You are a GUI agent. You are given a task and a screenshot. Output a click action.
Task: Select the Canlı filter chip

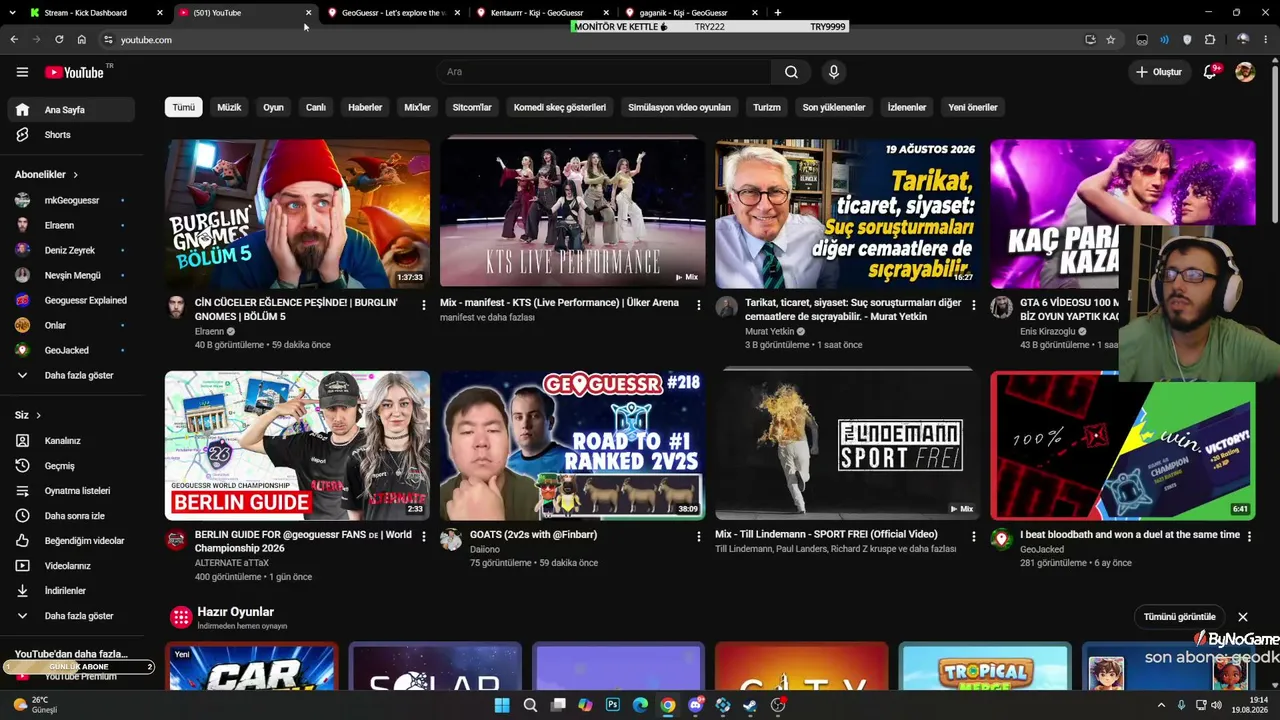pos(316,107)
